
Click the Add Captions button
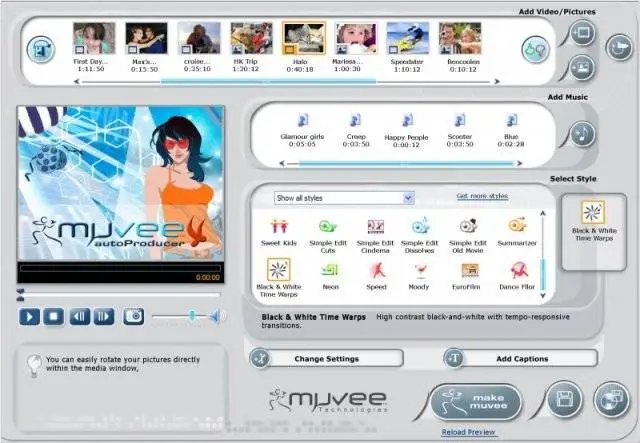[x=521, y=359]
